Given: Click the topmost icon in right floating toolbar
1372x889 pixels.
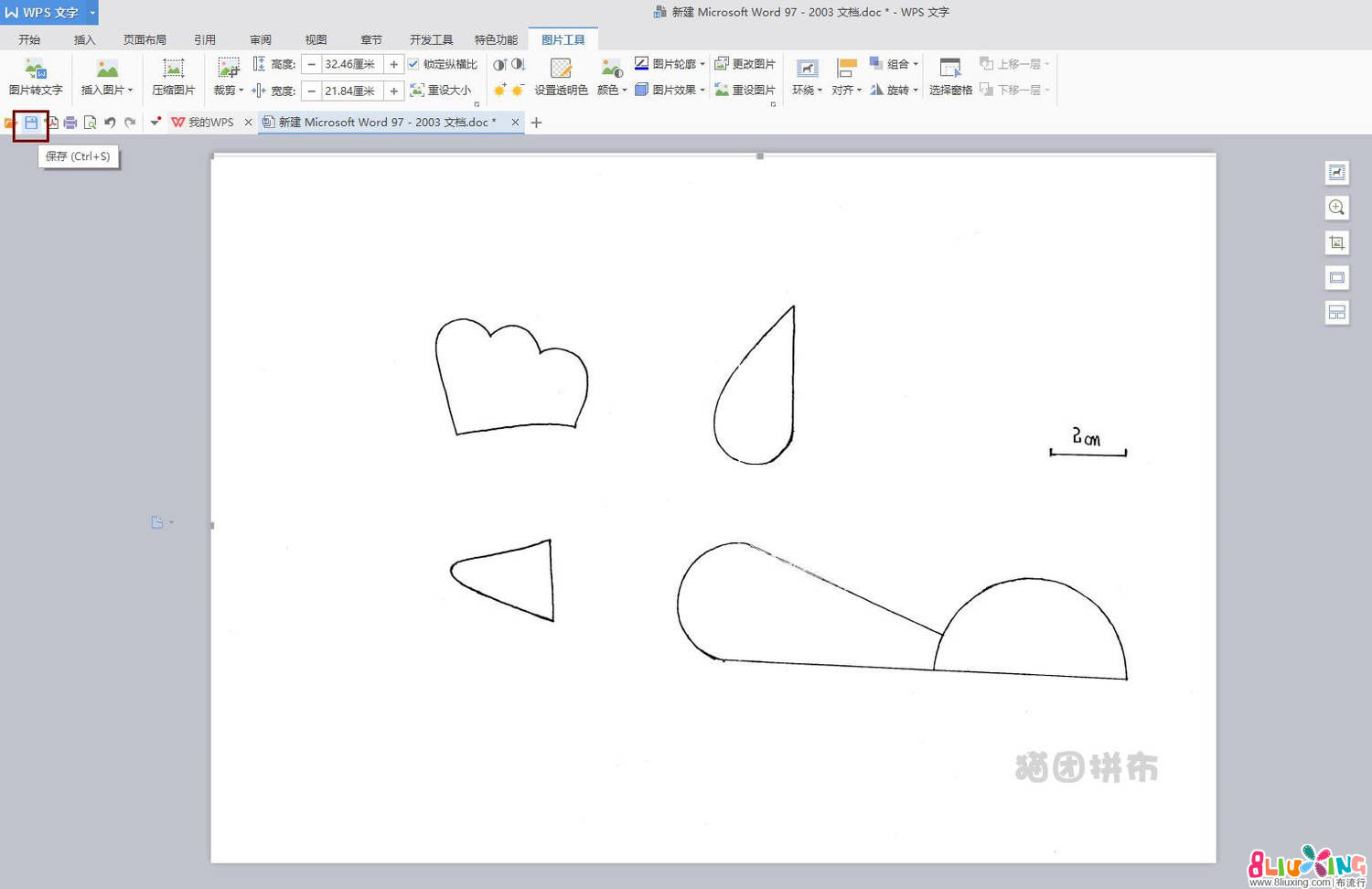Looking at the screenshot, I should tap(1336, 173).
